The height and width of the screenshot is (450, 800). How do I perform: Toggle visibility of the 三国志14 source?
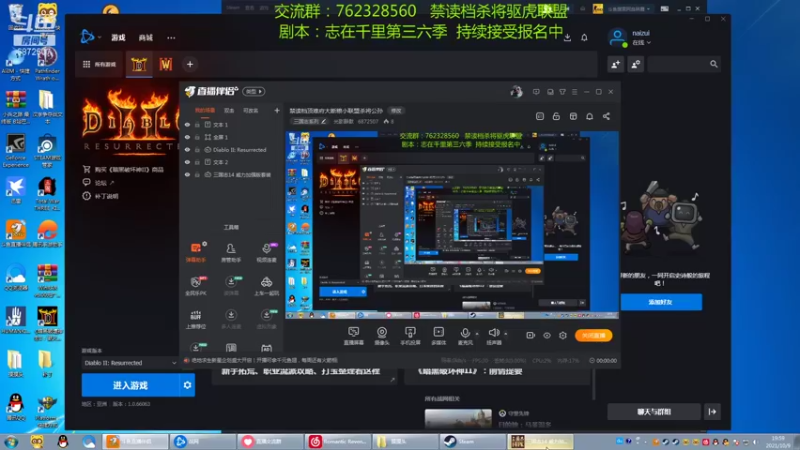click(x=187, y=174)
